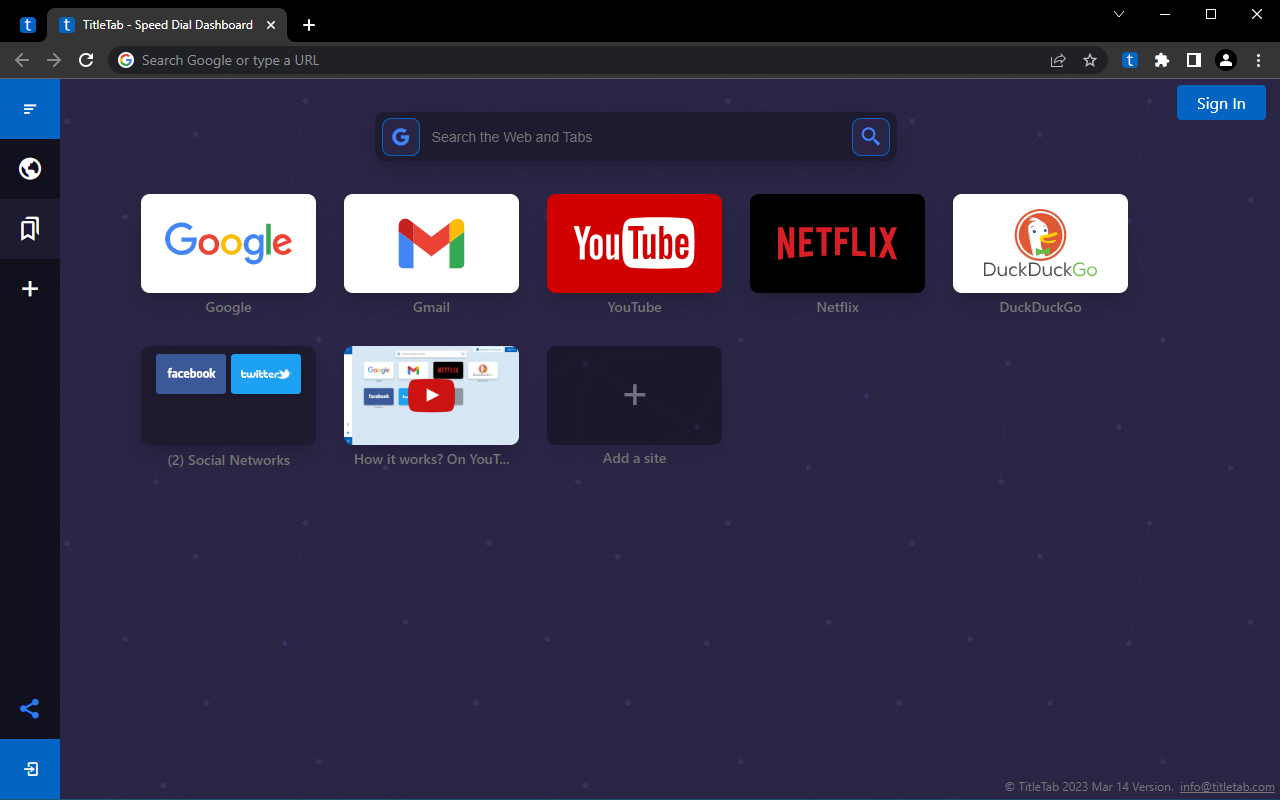The width and height of the screenshot is (1280, 800).
Task: Open the extensions puzzle icon
Action: (1162, 60)
